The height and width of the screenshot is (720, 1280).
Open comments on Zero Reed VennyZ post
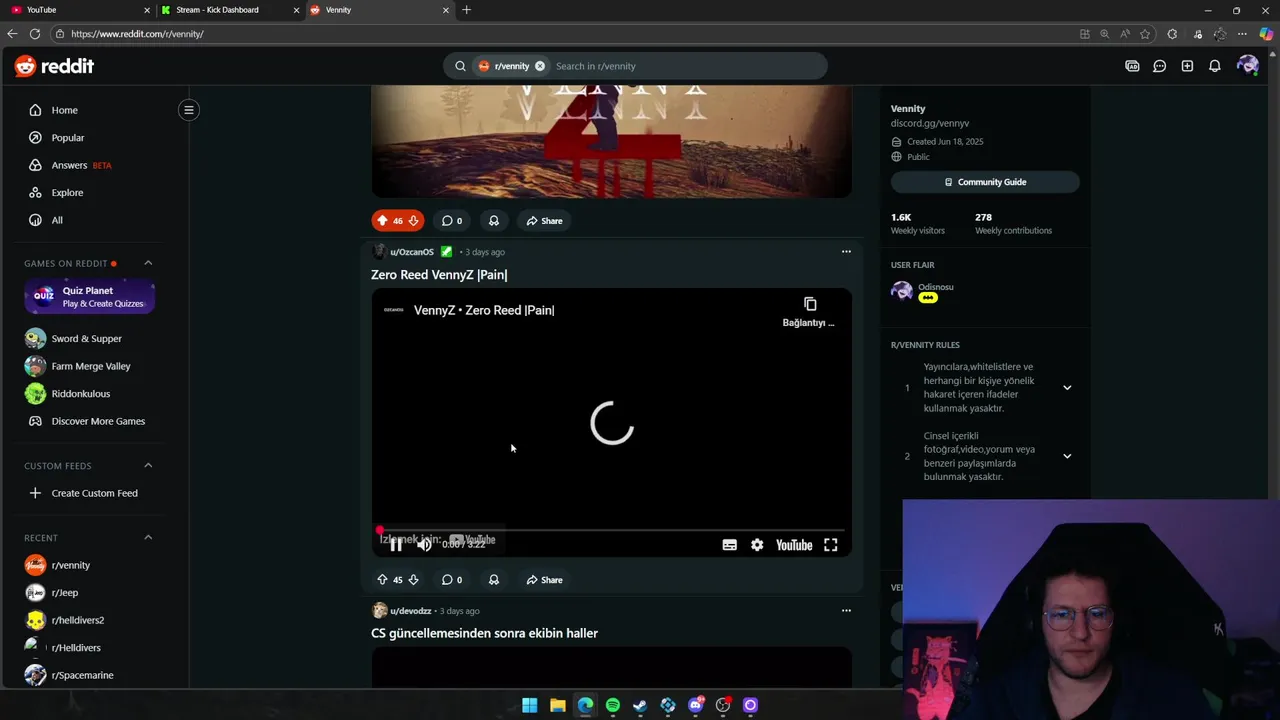click(452, 580)
